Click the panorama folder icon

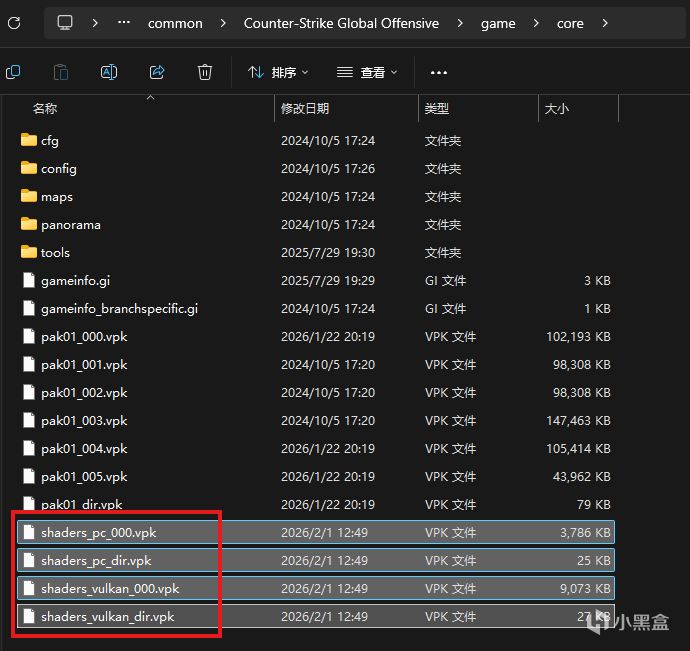(x=29, y=224)
